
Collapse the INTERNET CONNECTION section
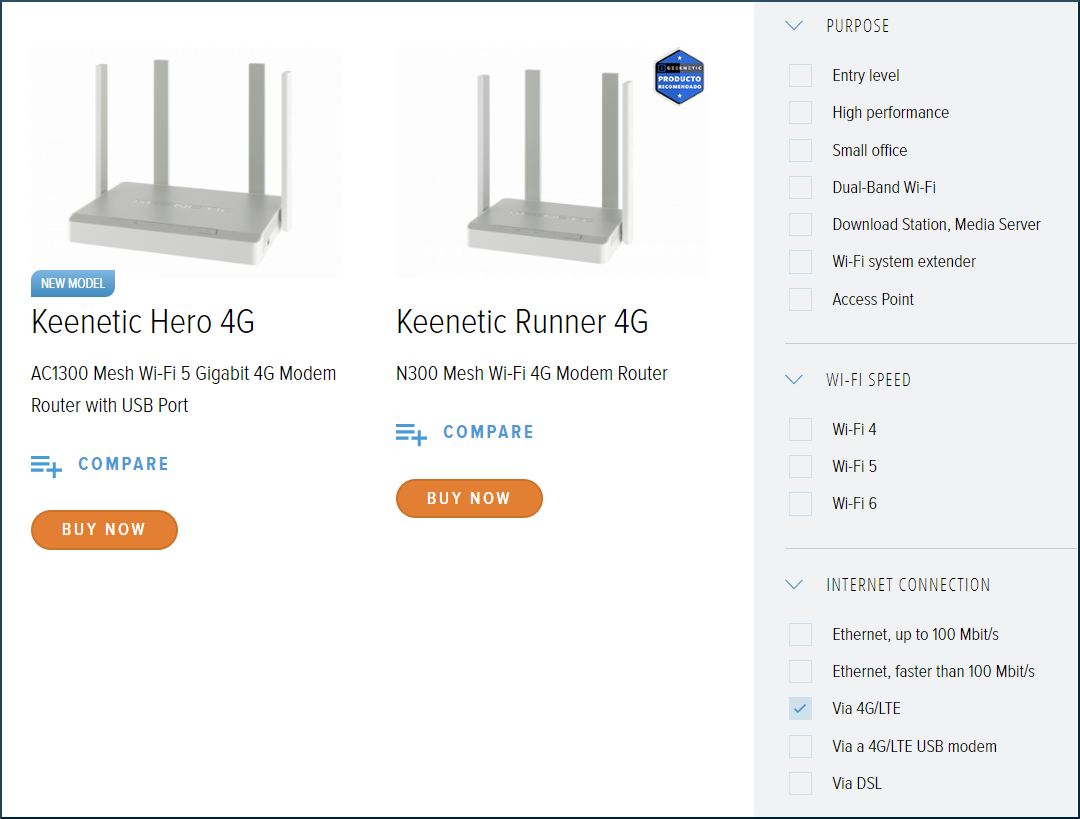(x=794, y=584)
